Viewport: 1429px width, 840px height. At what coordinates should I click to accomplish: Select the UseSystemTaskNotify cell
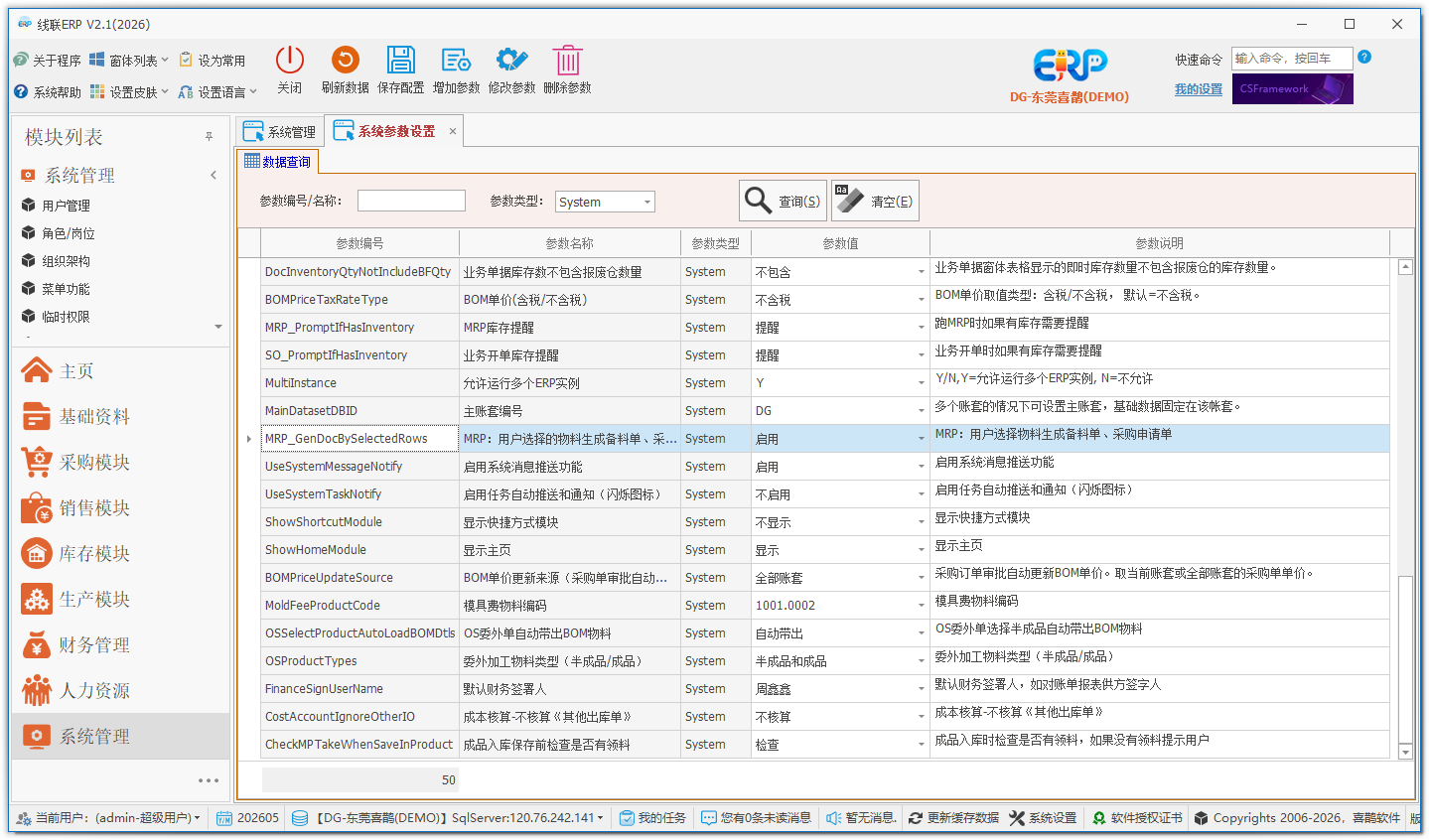[359, 494]
